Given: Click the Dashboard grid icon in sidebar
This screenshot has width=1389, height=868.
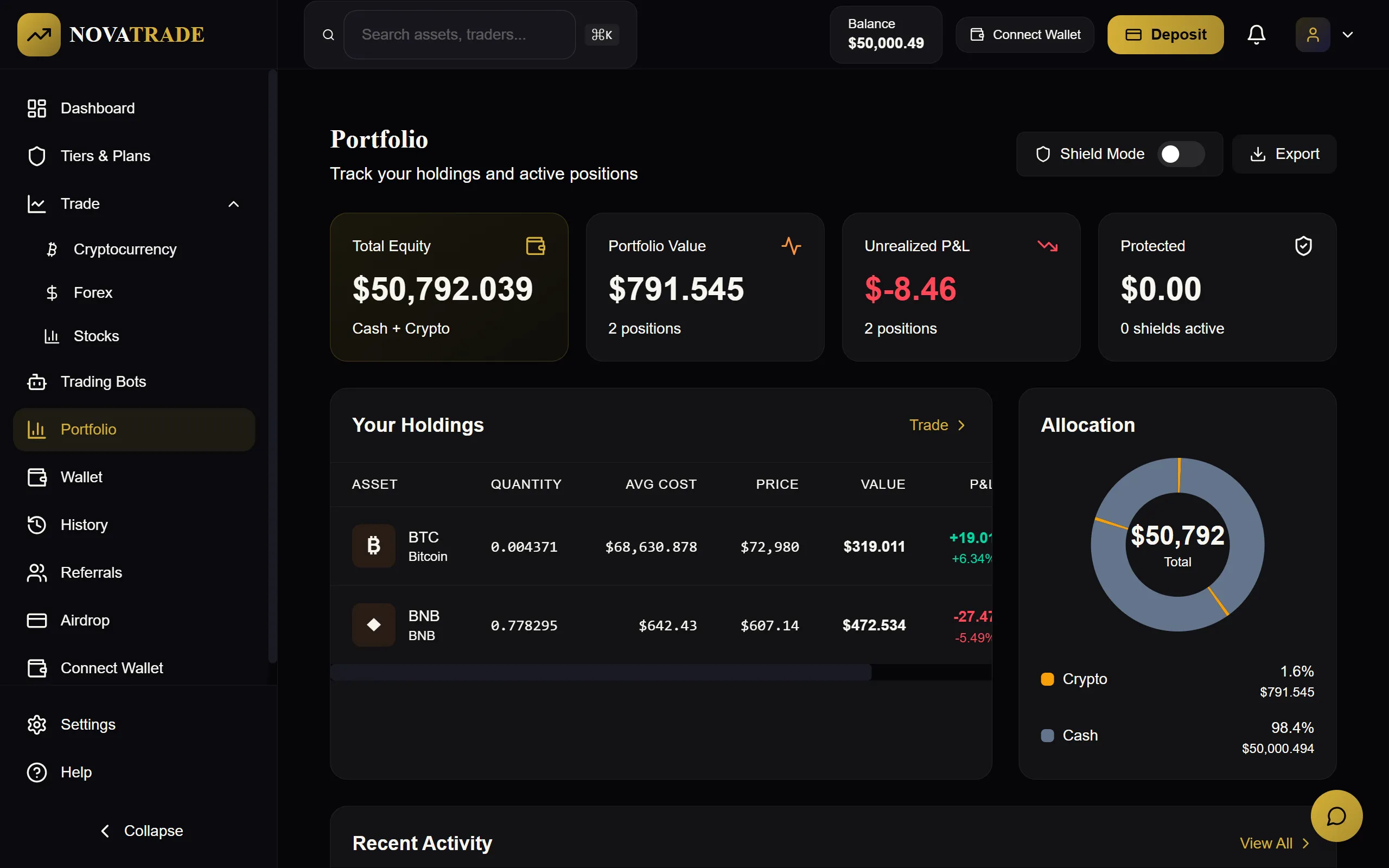Looking at the screenshot, I should pyautogui.click(x=37, y=108).
